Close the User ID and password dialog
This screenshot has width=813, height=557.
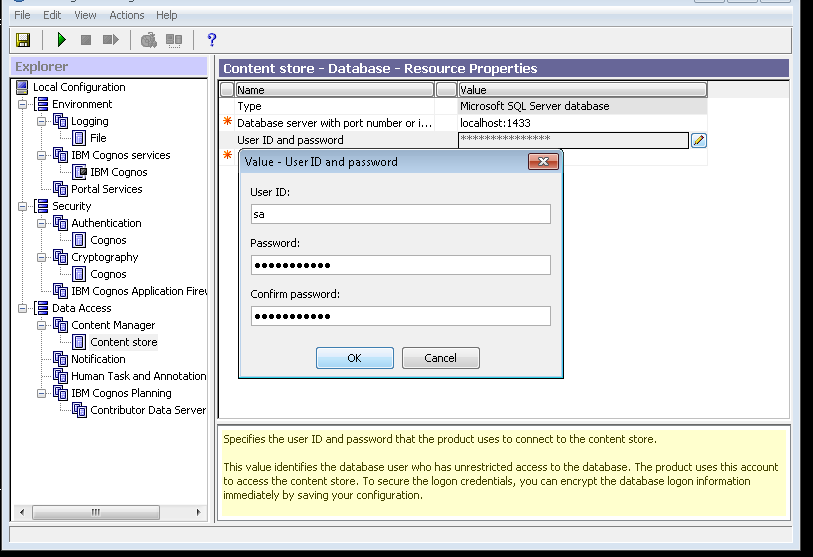[543, 161]
